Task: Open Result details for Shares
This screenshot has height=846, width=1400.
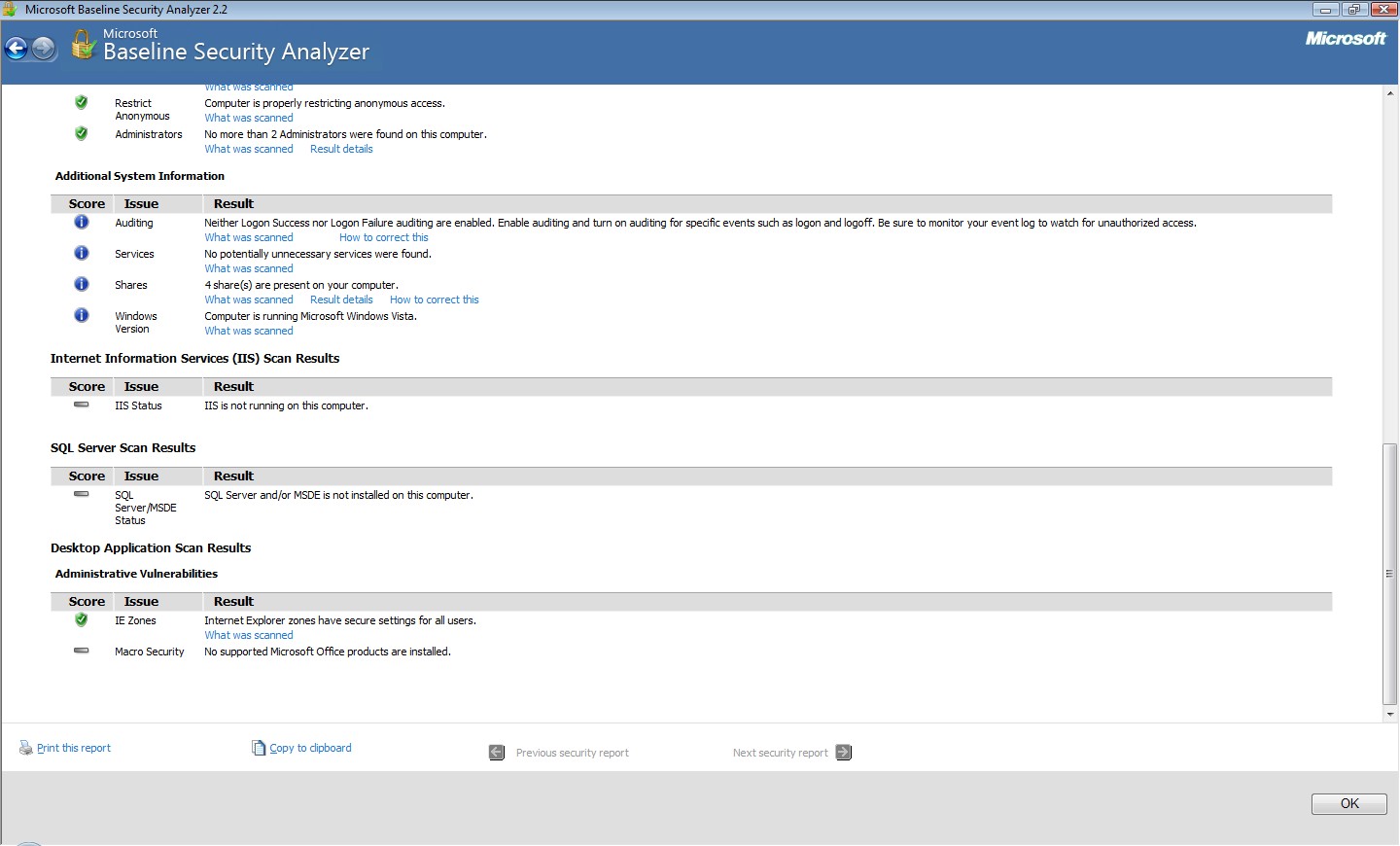Action: tap(341, 300)
